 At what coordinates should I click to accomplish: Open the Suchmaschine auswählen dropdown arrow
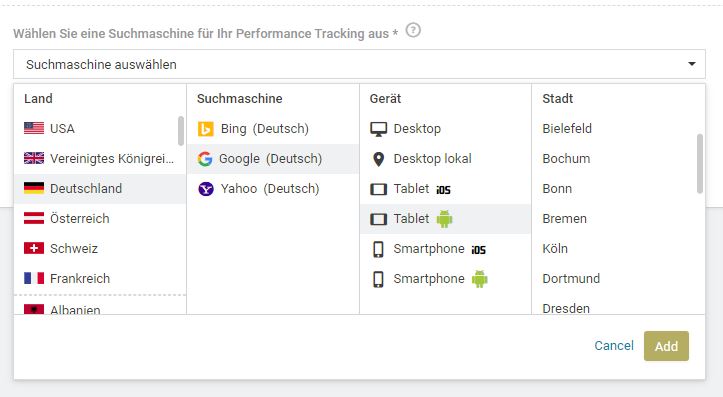(692, 64)
